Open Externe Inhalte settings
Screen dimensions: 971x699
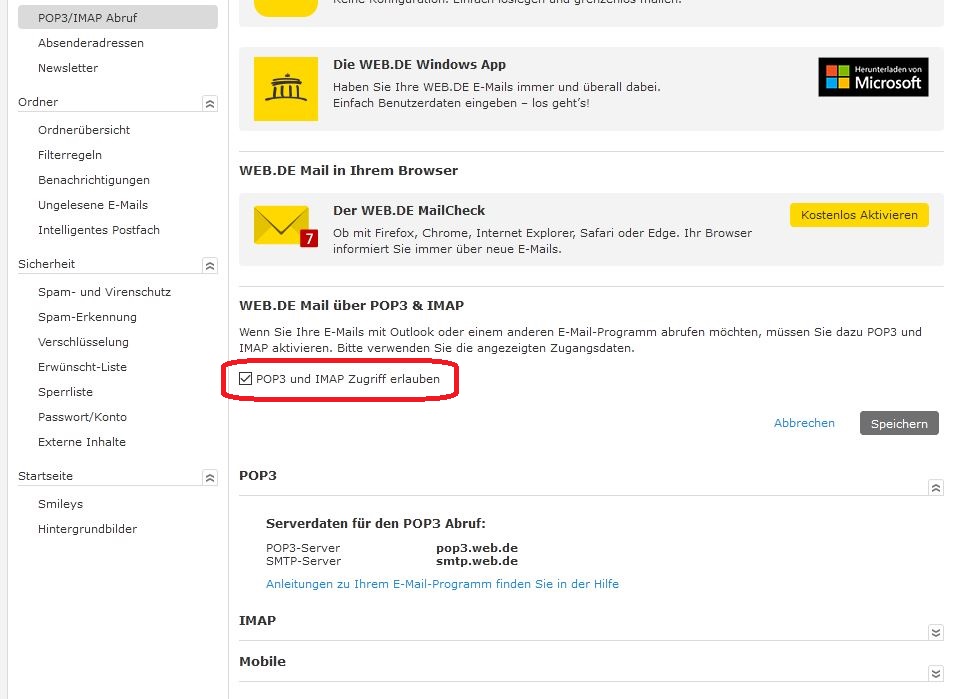click(x=82, y=442)
